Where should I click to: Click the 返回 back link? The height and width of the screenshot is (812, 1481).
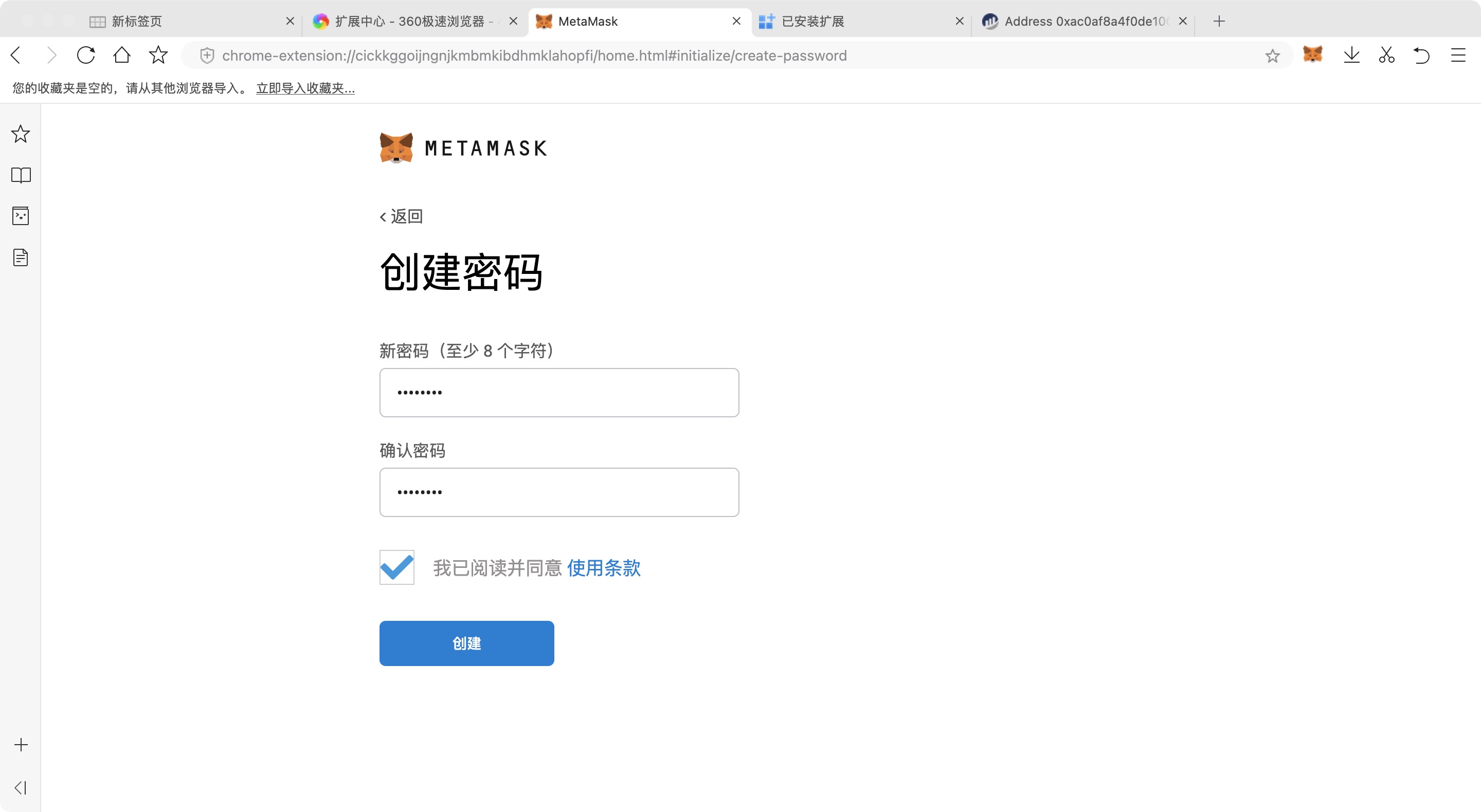(401, 217)
